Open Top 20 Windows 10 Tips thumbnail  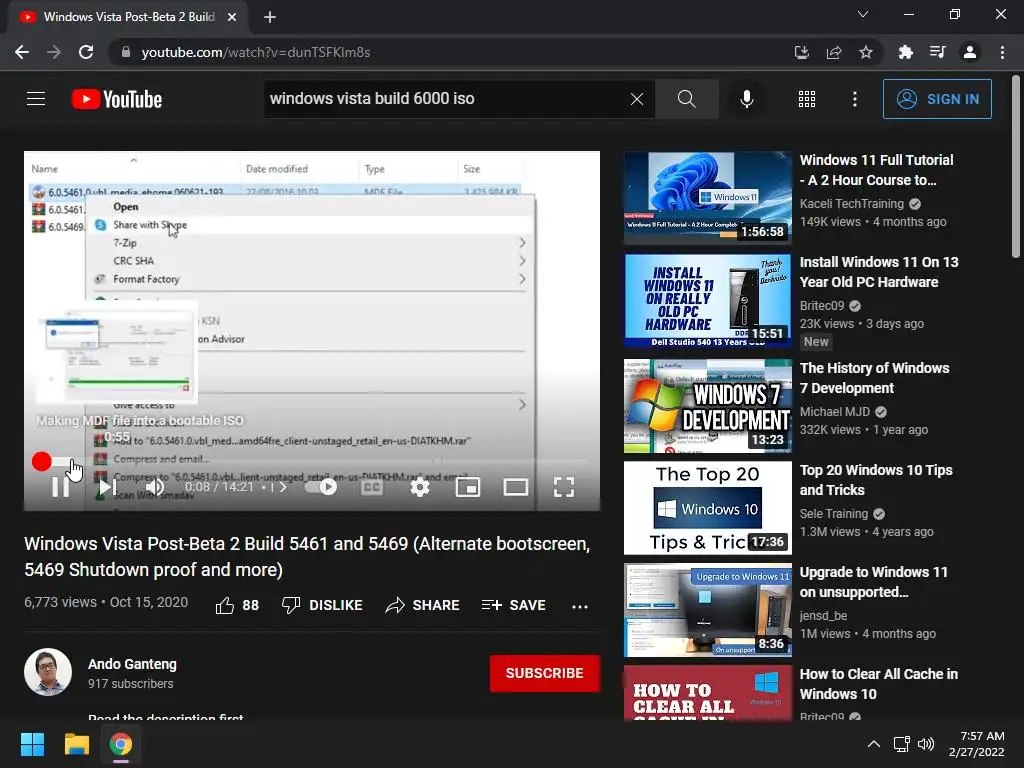[707, 507]
